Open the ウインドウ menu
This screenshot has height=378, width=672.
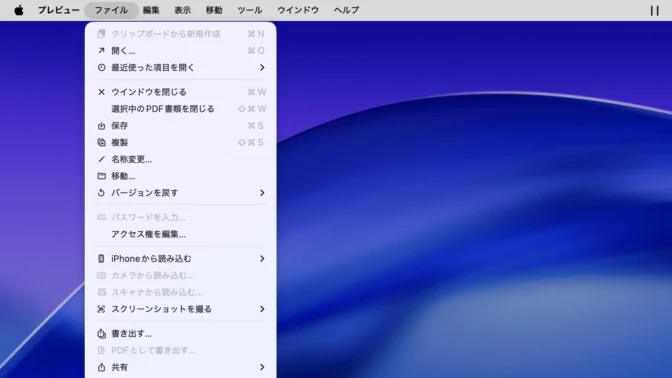tap(298, 10)
